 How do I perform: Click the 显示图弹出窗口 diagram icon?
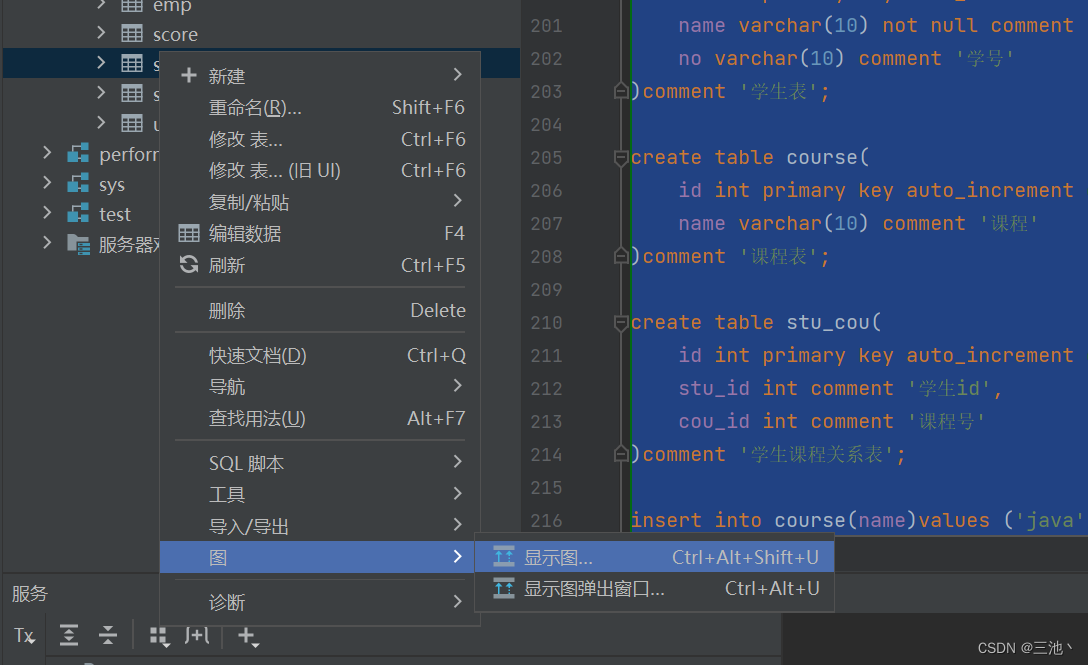coord(504,589)
